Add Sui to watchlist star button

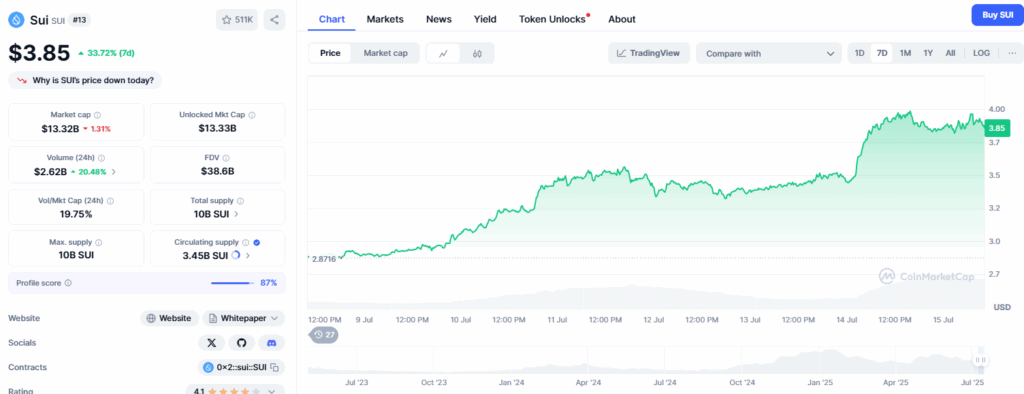click(236, 20)
